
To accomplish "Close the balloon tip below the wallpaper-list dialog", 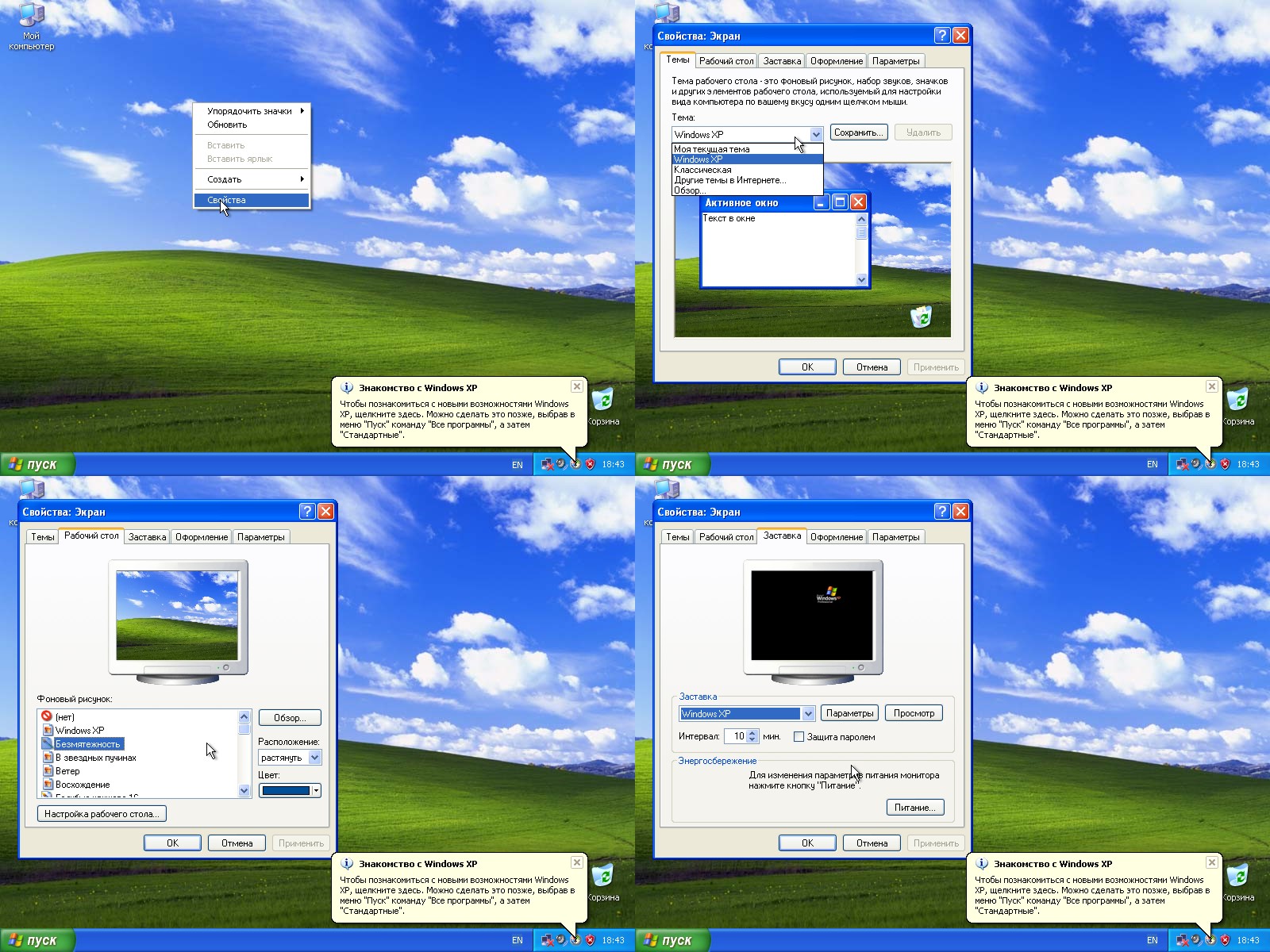I will point(577,862).
